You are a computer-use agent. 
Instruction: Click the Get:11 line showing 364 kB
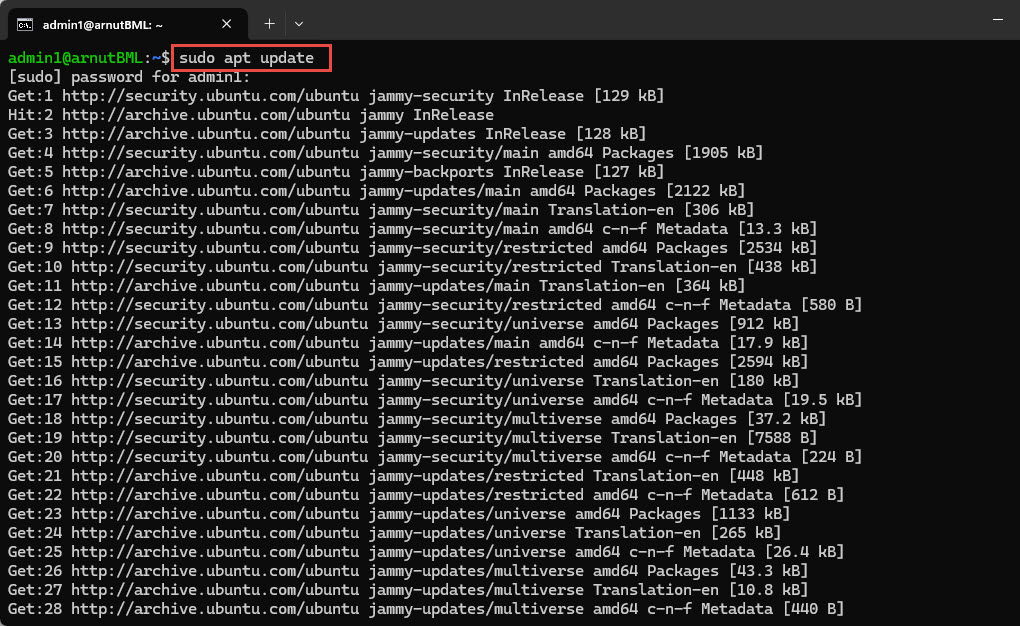(x=376, y=286)
